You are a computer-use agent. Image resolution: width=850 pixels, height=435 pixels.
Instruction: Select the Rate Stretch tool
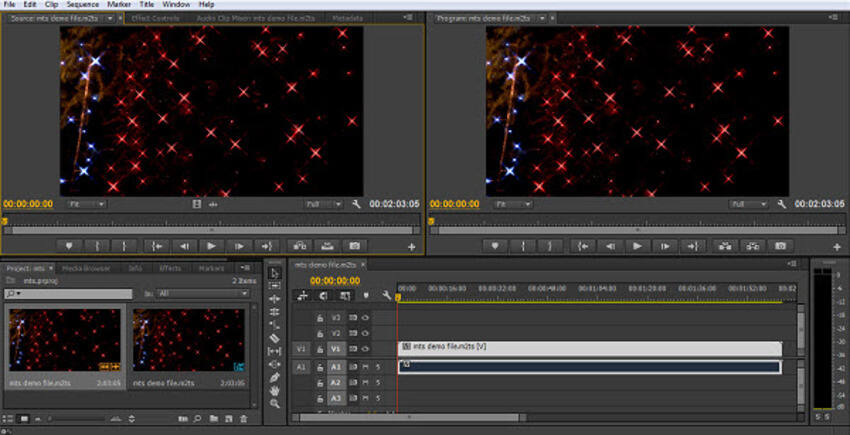click(275, 325)
